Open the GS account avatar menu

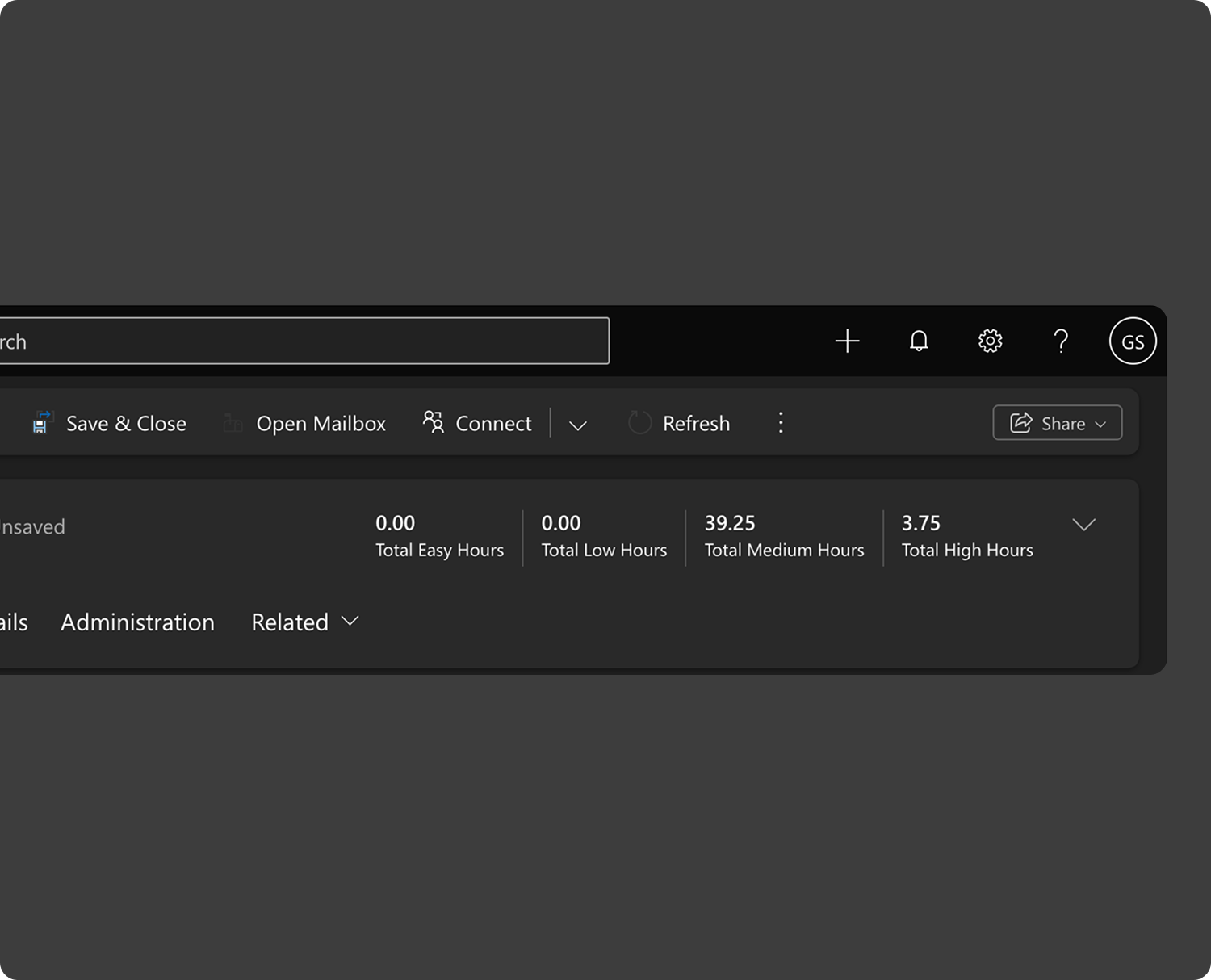click(1132, 341)
